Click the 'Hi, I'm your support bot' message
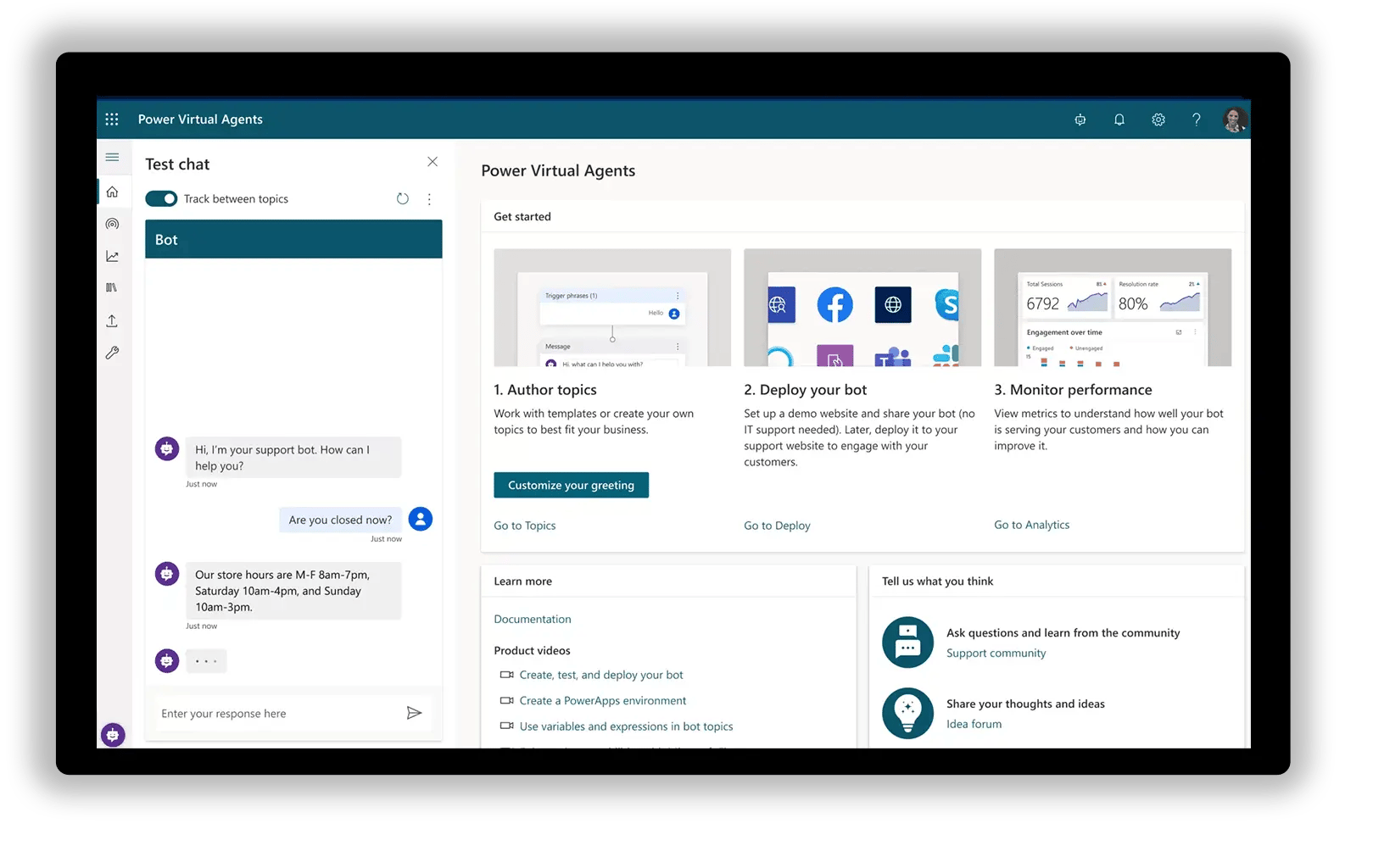 (x=293, y=458)
